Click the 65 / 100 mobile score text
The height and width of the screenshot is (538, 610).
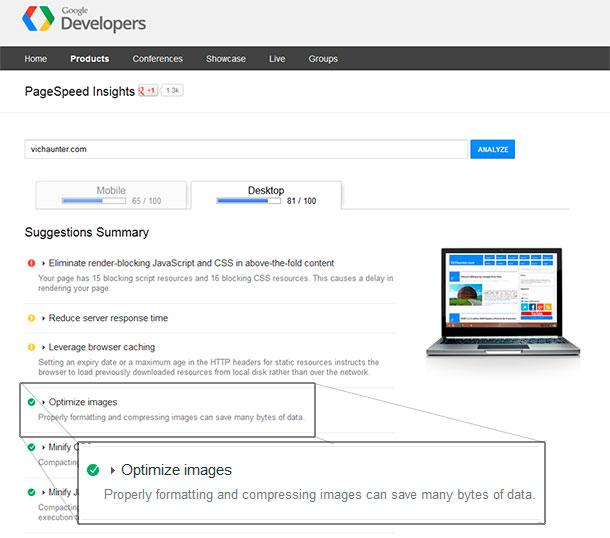tap(147, 201)
